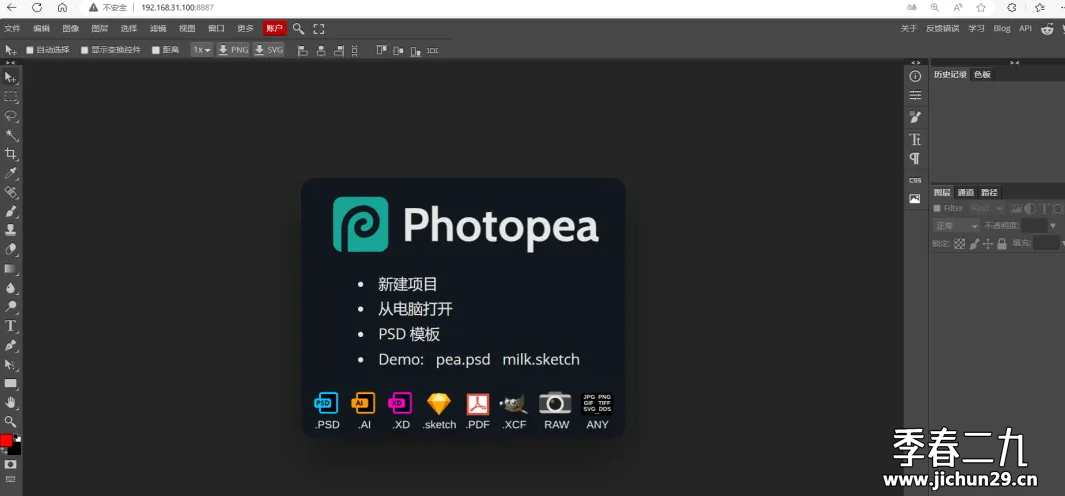The image size is (1065, 496).
Task: Select the Pen tool
Action: click(11, 345)
